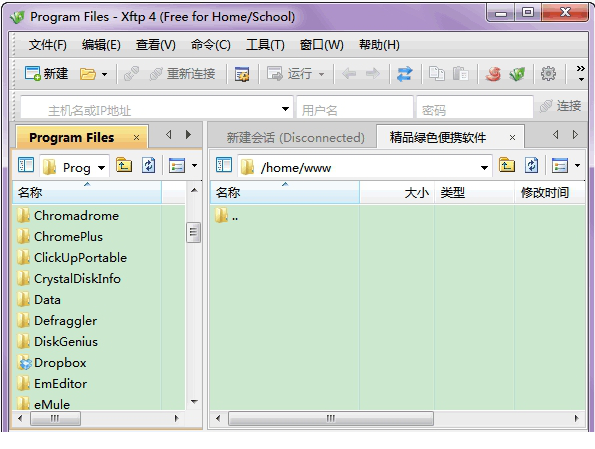Viewport: 595px width, 449px height.
Task: Click the disconnect link icon
Action: [131, 74]
